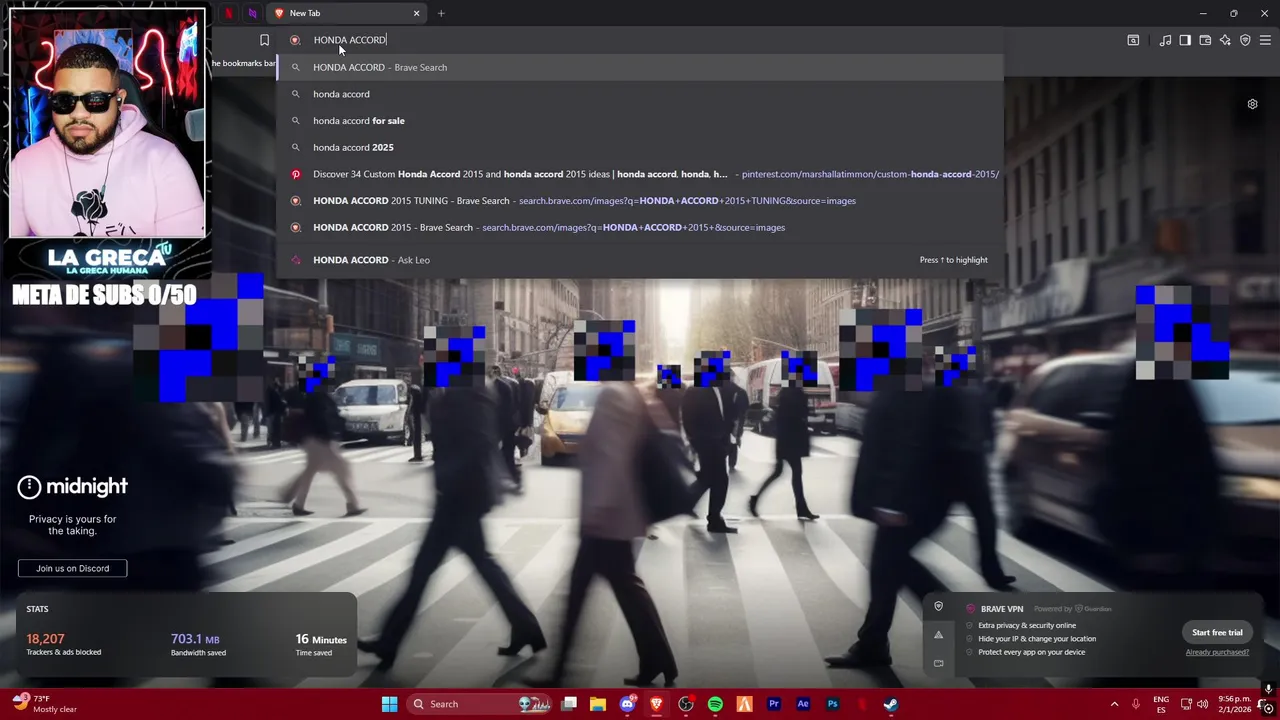Click the music playlist toolbar icon
The height and width of the screenshot is (720, 1280).
(1165, 40)
